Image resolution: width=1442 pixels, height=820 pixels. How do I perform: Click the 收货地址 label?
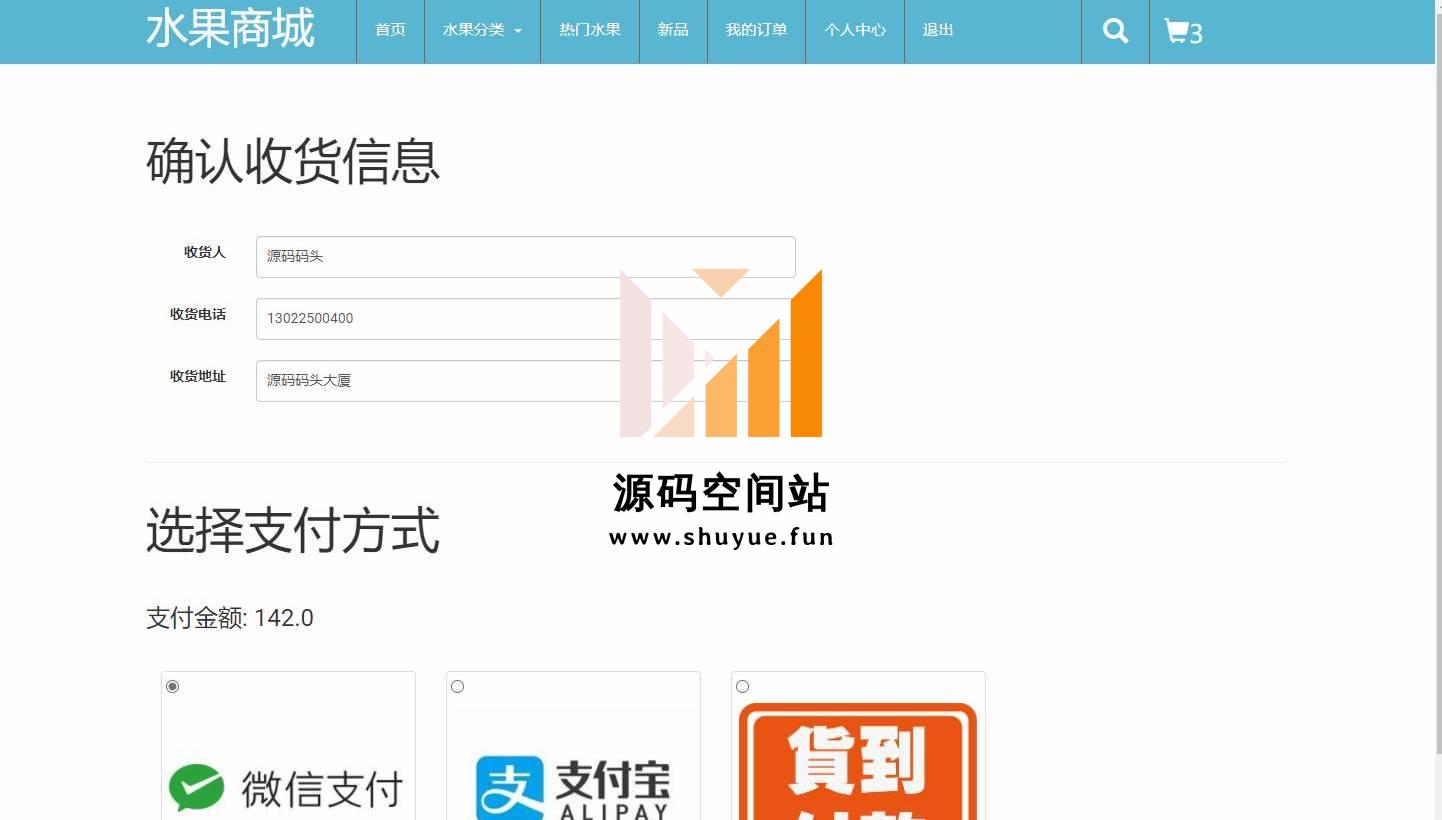(x=198, y=376)
